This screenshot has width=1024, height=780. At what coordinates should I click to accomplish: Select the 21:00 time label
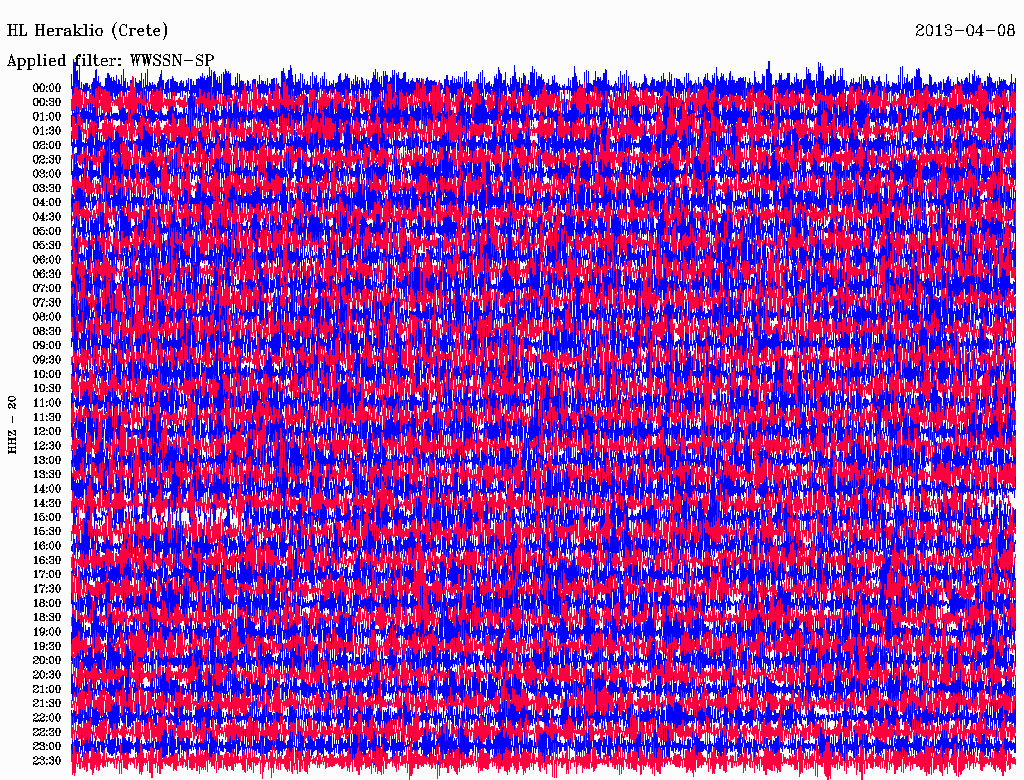point(46,689)
